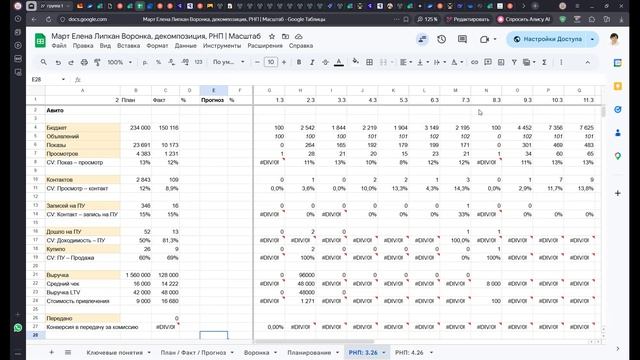640x360 pixels.
Task: Open zoom 100% dropdown
Action: point(120,62)
